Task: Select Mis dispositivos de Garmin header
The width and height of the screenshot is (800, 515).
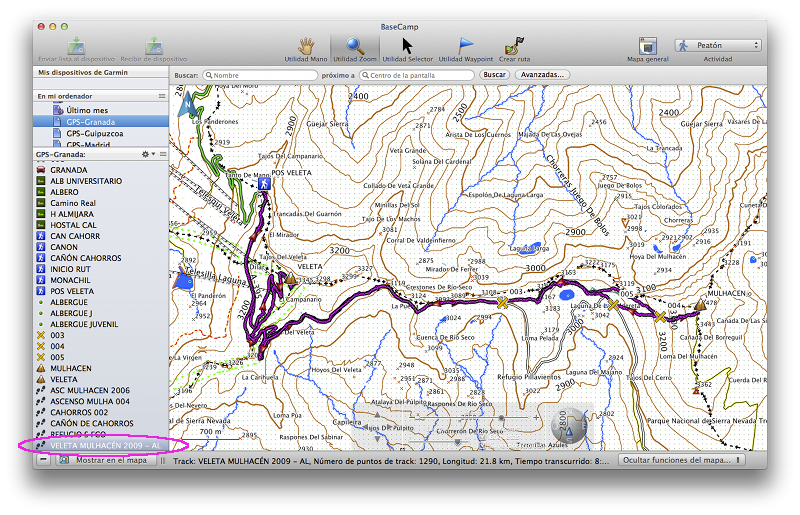Action: [101, 72]
